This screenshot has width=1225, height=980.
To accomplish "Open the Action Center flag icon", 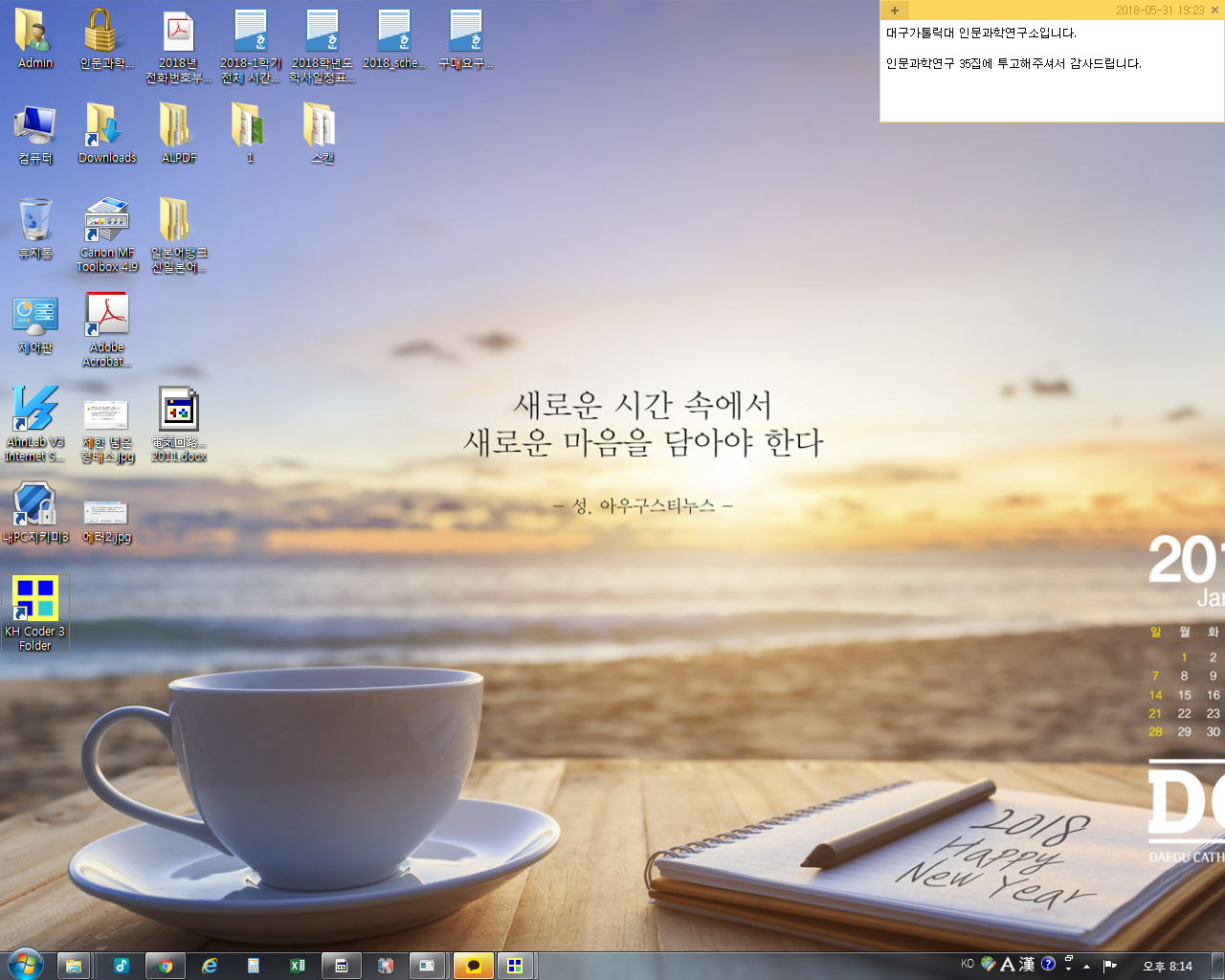I will pos(1109,966).
